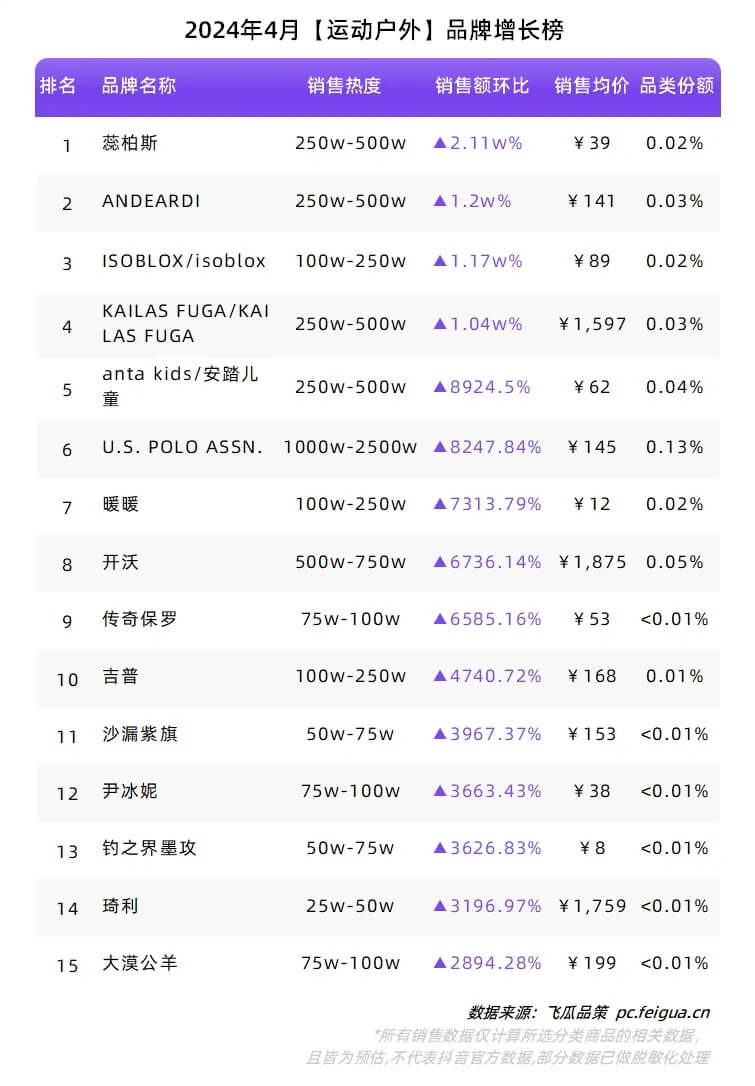Click the up arrow next to 1.2w%
The height and width of the screenshot is (1086, 755).
[440, 201]
